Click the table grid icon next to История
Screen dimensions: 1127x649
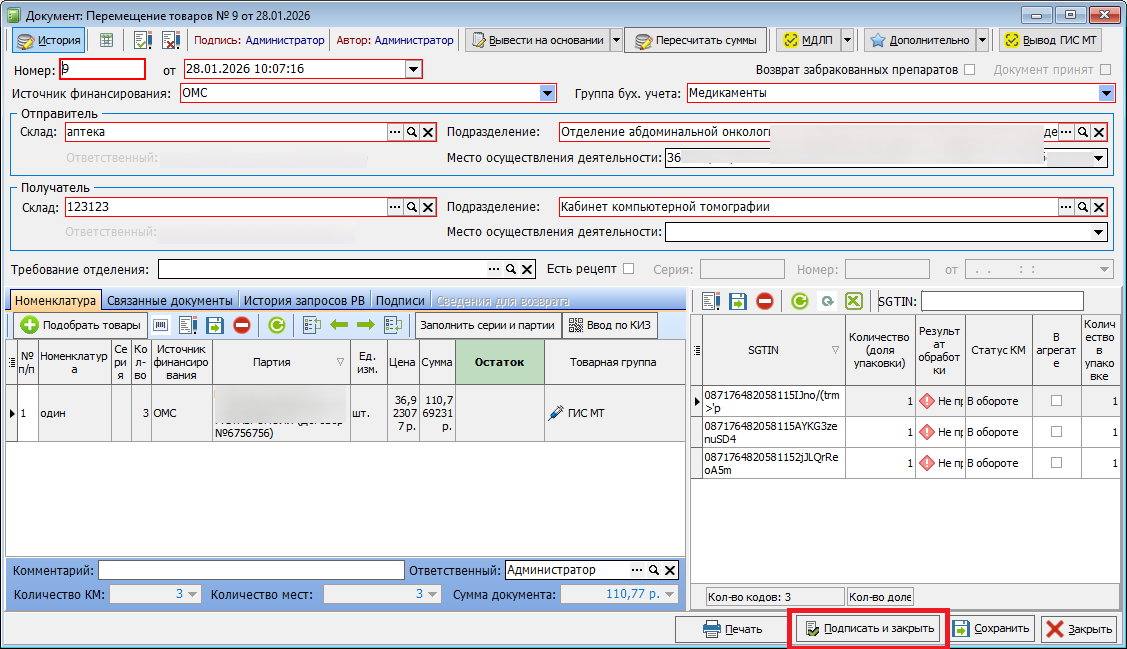106,40
